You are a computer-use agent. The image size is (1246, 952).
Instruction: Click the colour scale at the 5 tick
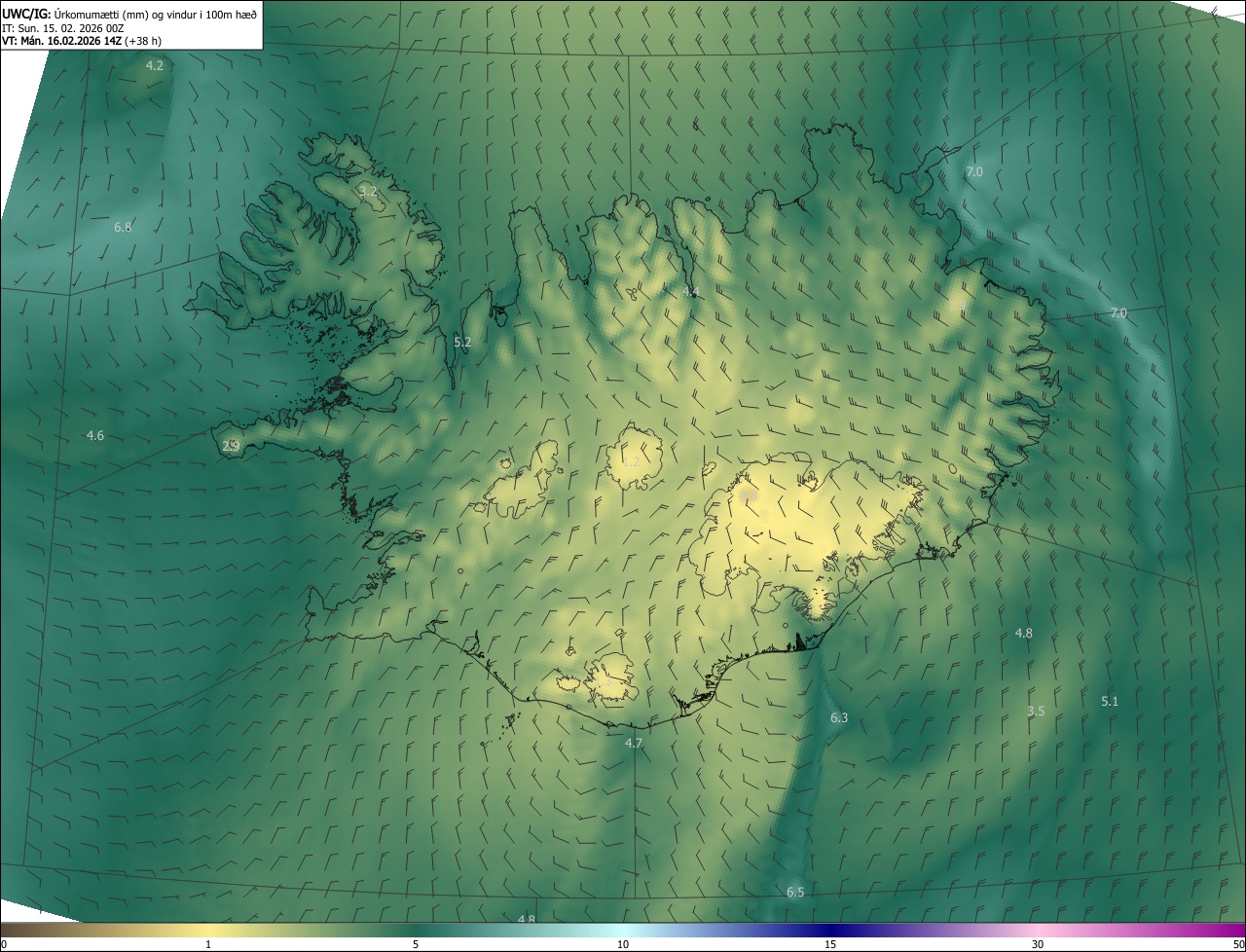(x=416, y=944)
